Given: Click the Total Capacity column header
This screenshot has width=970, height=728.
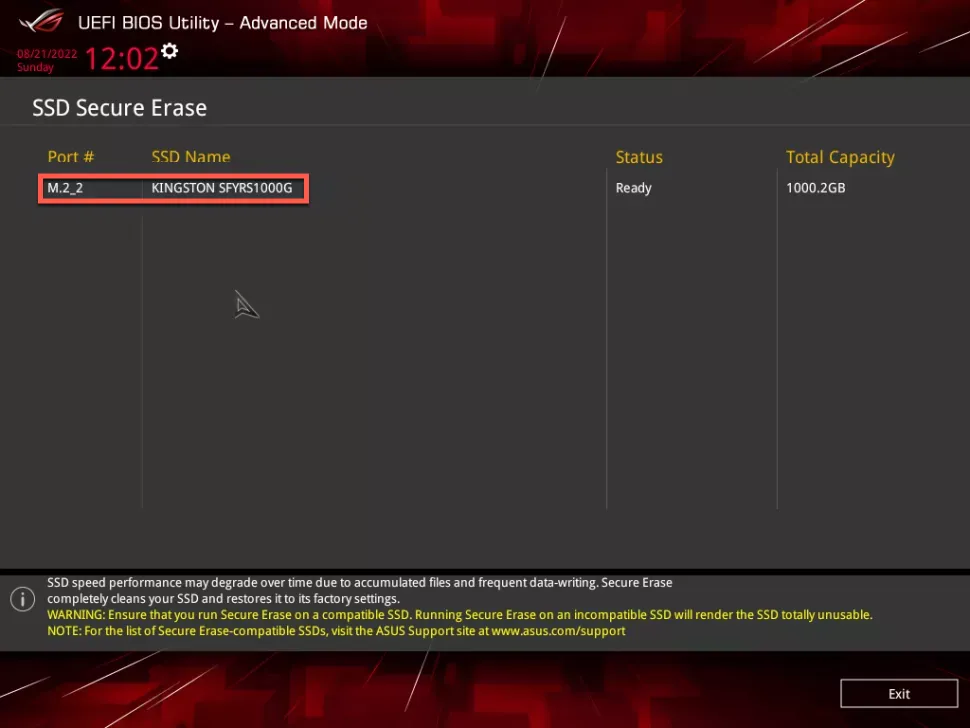Looking at the screenshot, I should point(840,158).
